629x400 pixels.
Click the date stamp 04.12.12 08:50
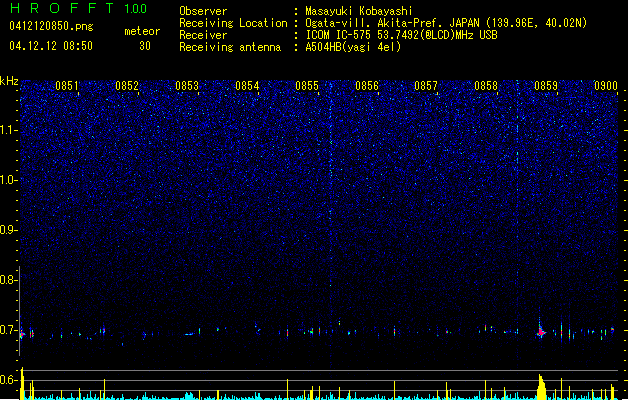point(51,46)
